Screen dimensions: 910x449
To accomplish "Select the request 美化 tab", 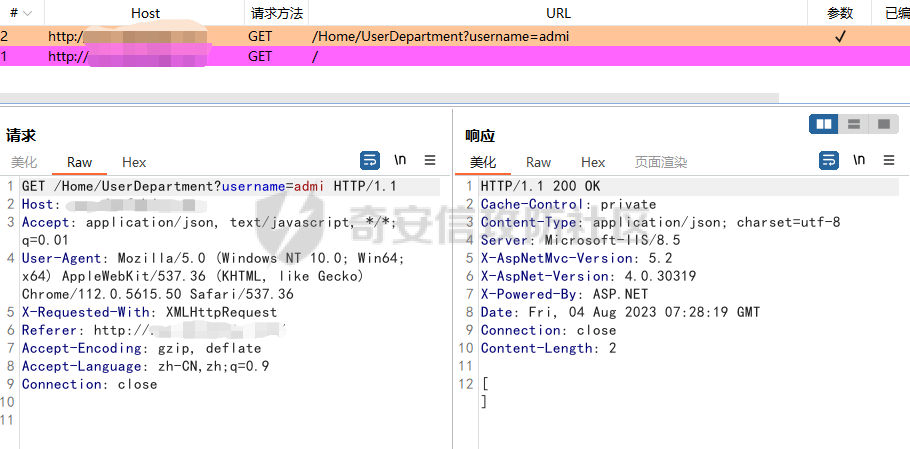I will point(24,162).
